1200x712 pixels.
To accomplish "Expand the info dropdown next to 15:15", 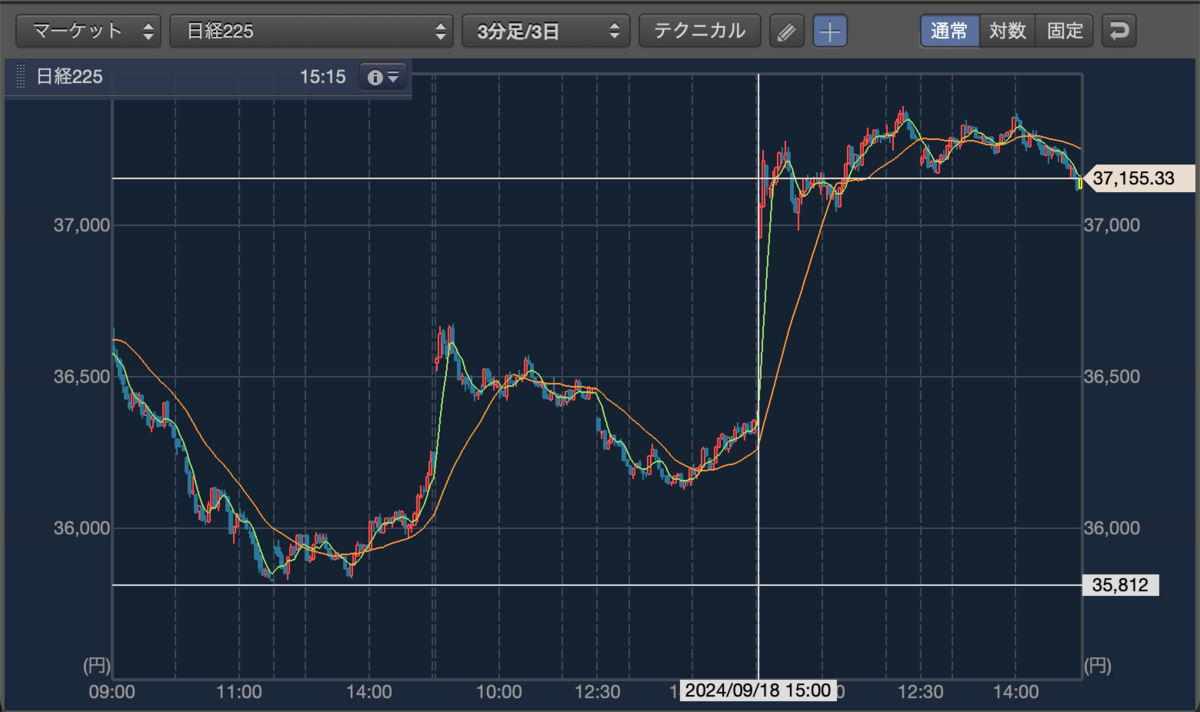I will [383, 77].
